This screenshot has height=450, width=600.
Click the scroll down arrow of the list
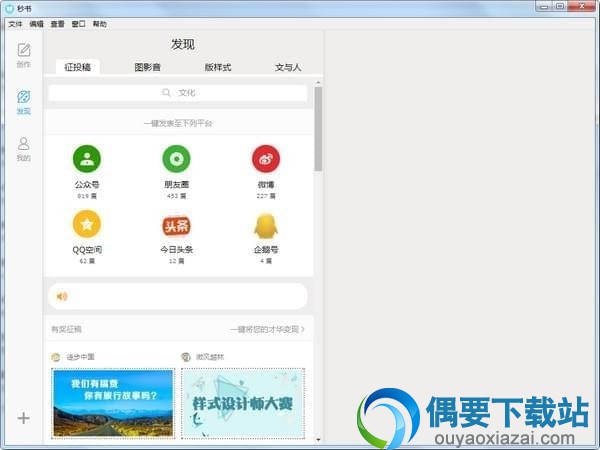point(318,440)
